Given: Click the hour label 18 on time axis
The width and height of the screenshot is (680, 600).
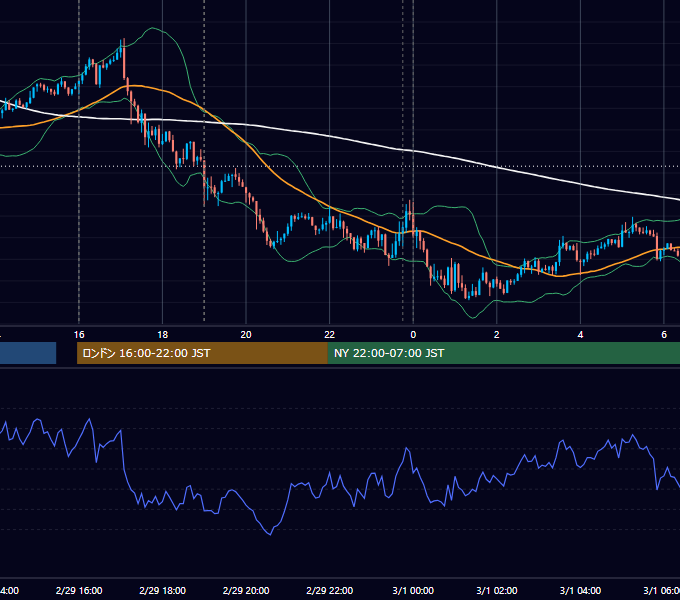Looking at the screenshot, I should click(x=163, y=335).
